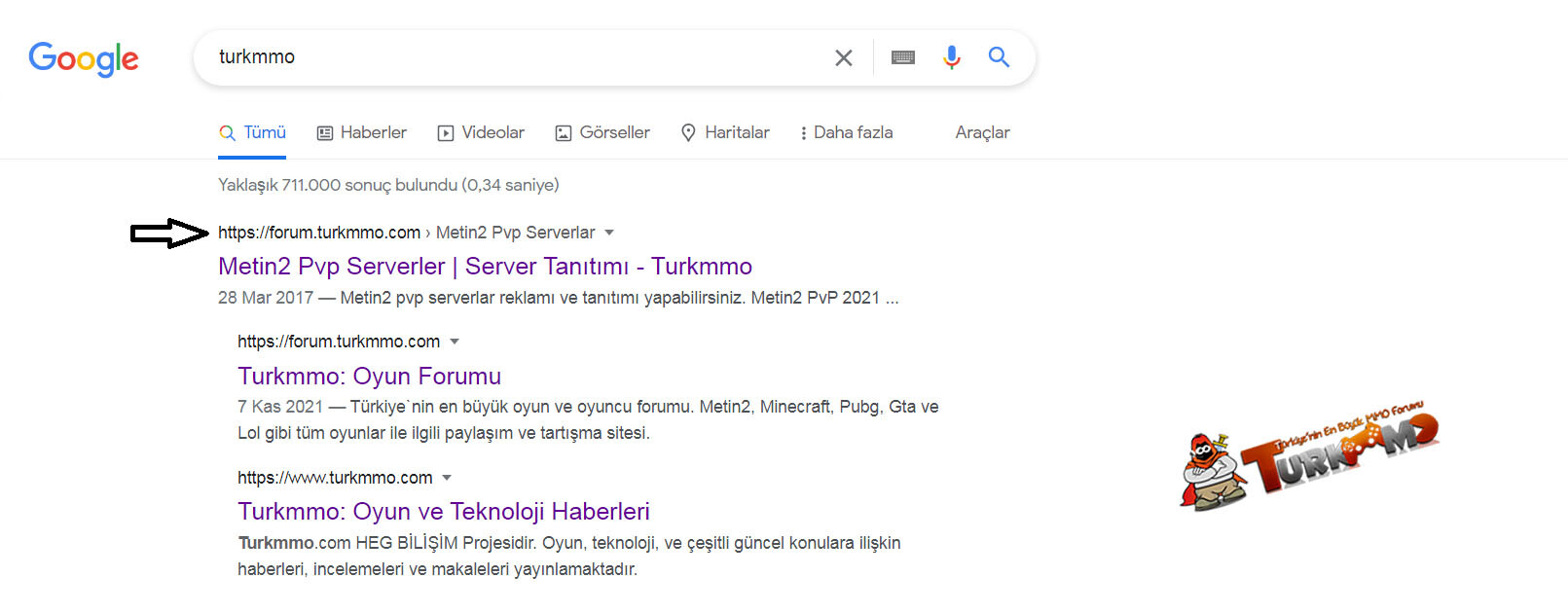Expand options for the Metin2 Pvp Serverlar result

click(x=608, y=233)
